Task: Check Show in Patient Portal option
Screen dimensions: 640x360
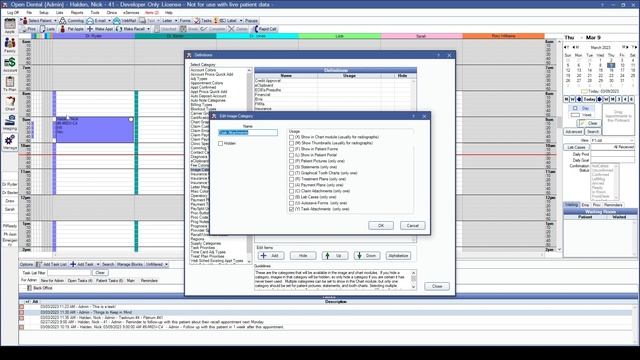Action: pos(291,155)
